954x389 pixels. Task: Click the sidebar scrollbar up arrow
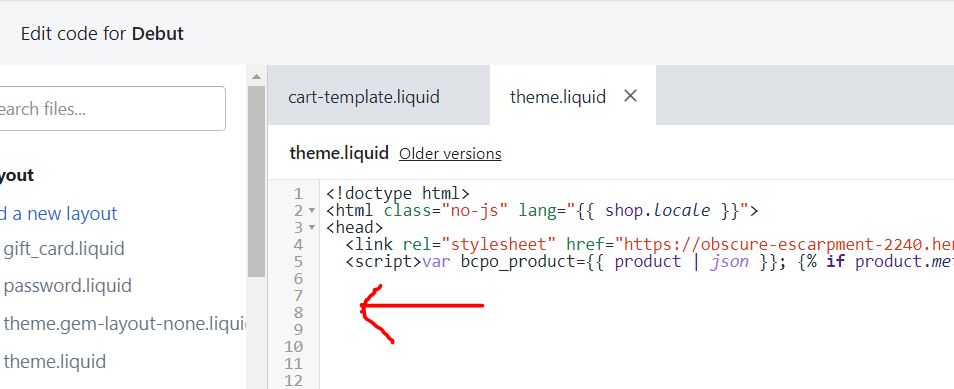click(x=256, y=77)
